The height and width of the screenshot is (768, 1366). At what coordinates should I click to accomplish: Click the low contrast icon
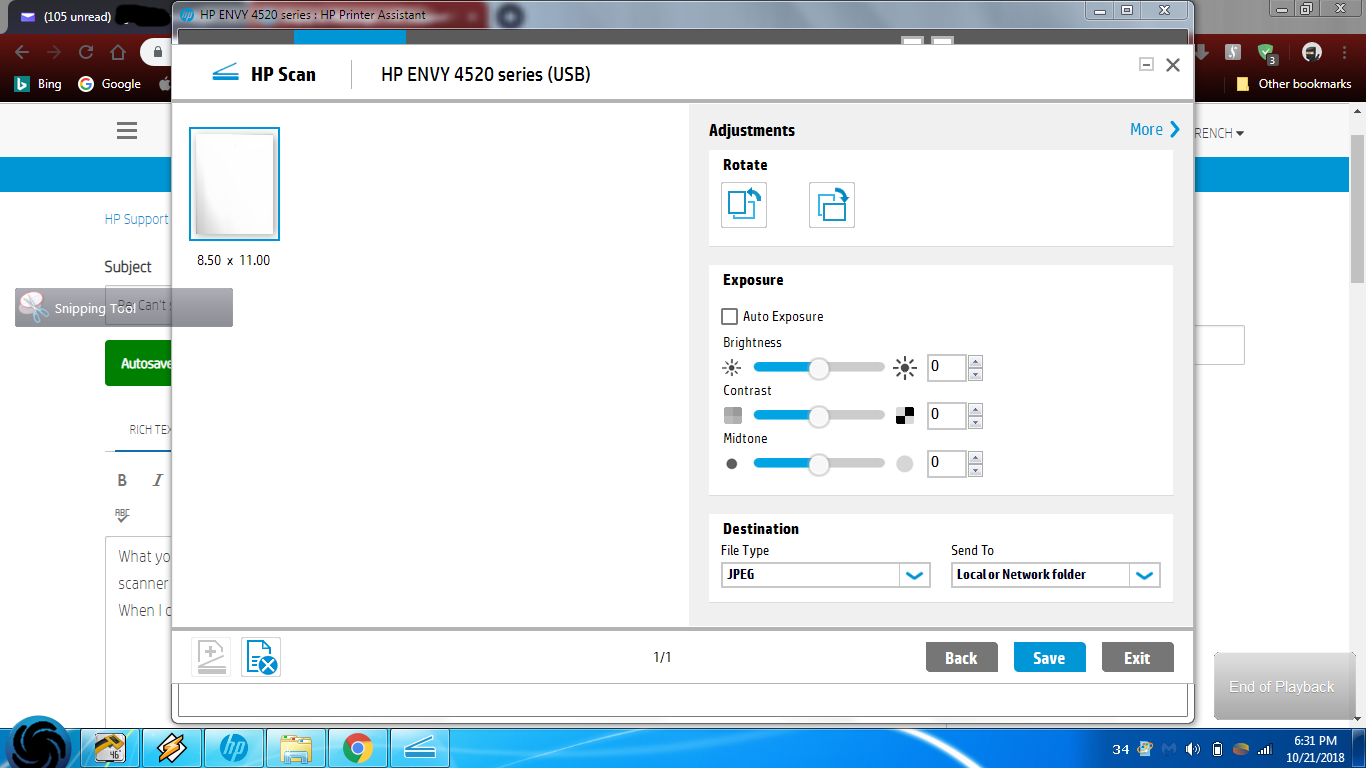click(x=733, y=415)
